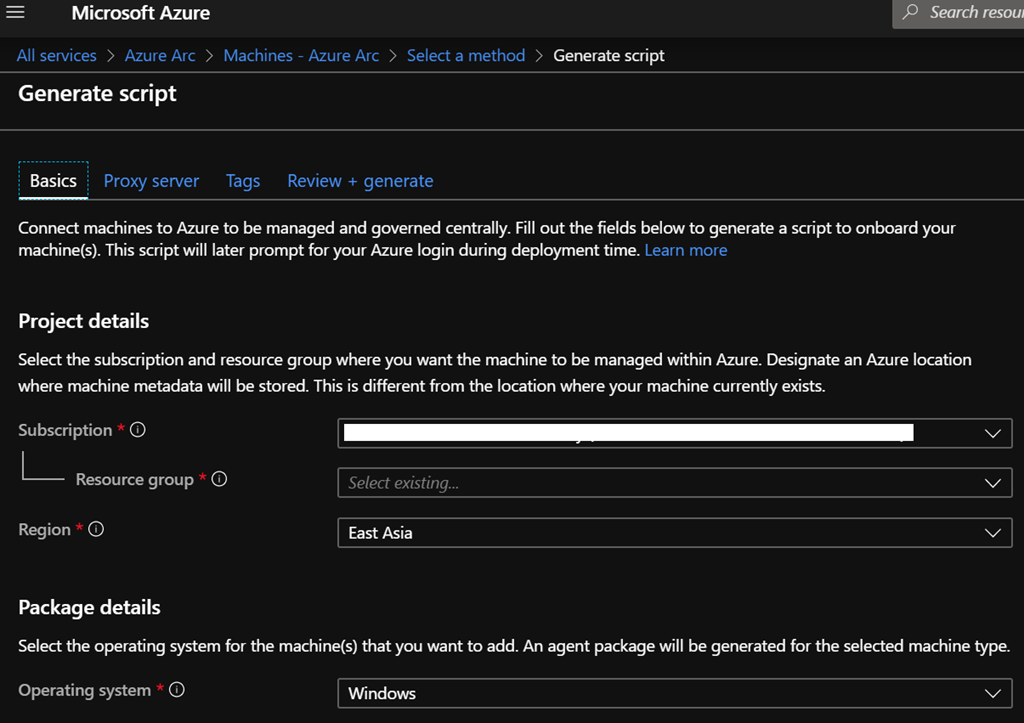Select the Basics tab

coord(53,181)
